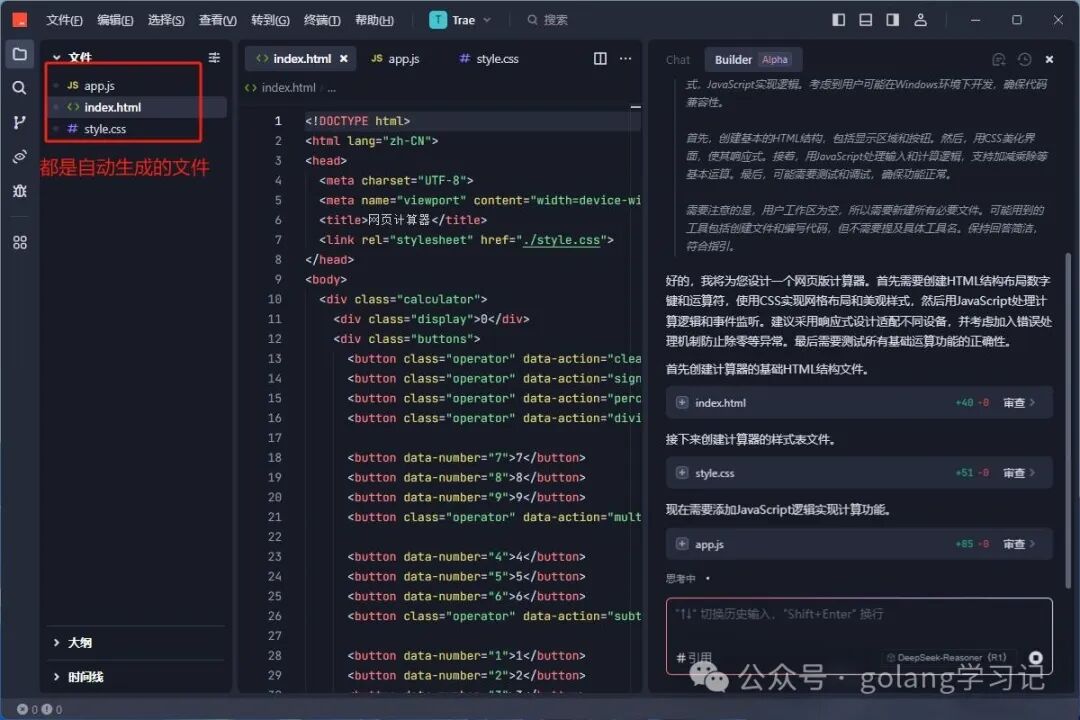Click 审查 review for style.css

1019,473
